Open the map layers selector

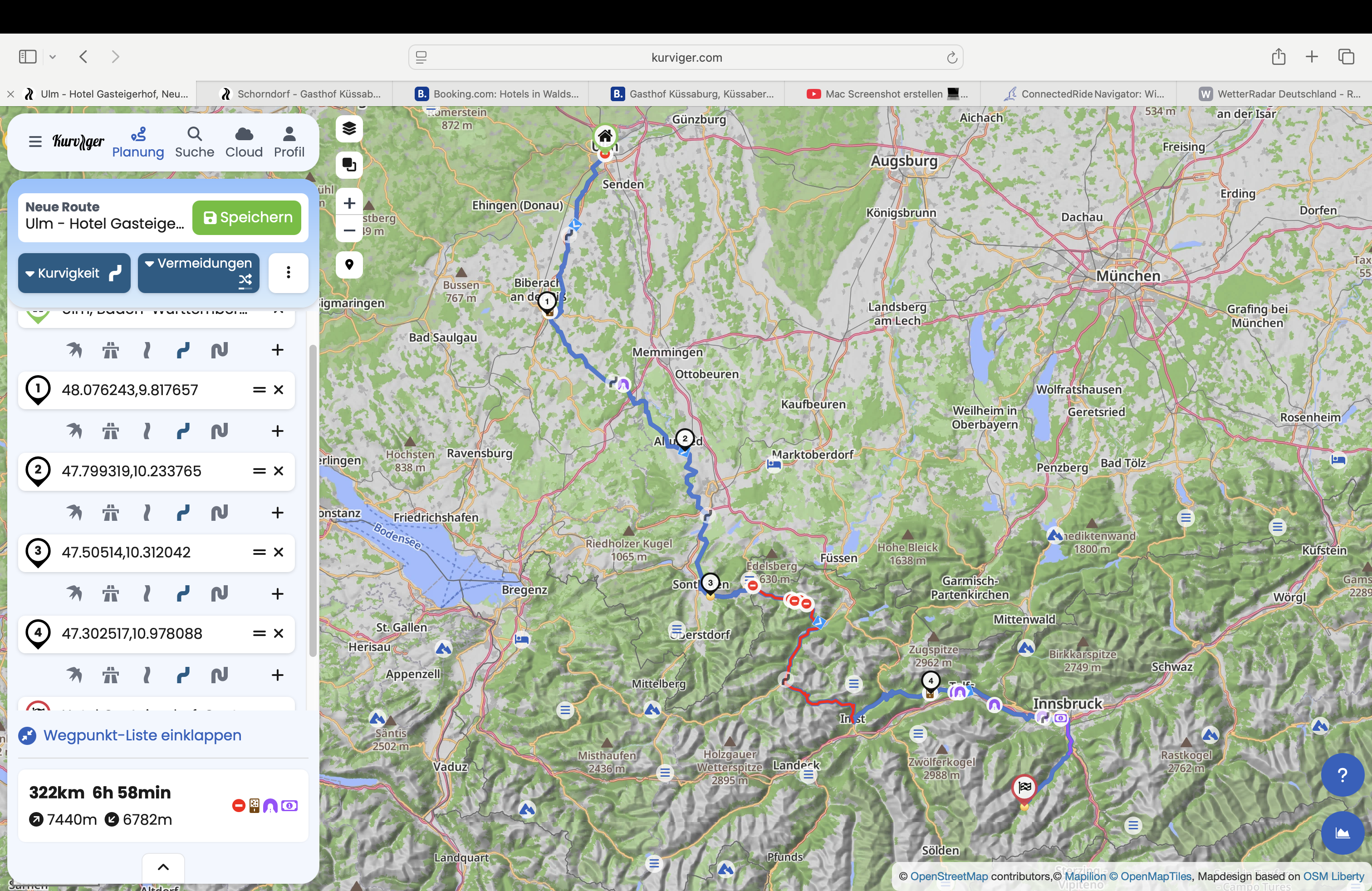[349, 128]
